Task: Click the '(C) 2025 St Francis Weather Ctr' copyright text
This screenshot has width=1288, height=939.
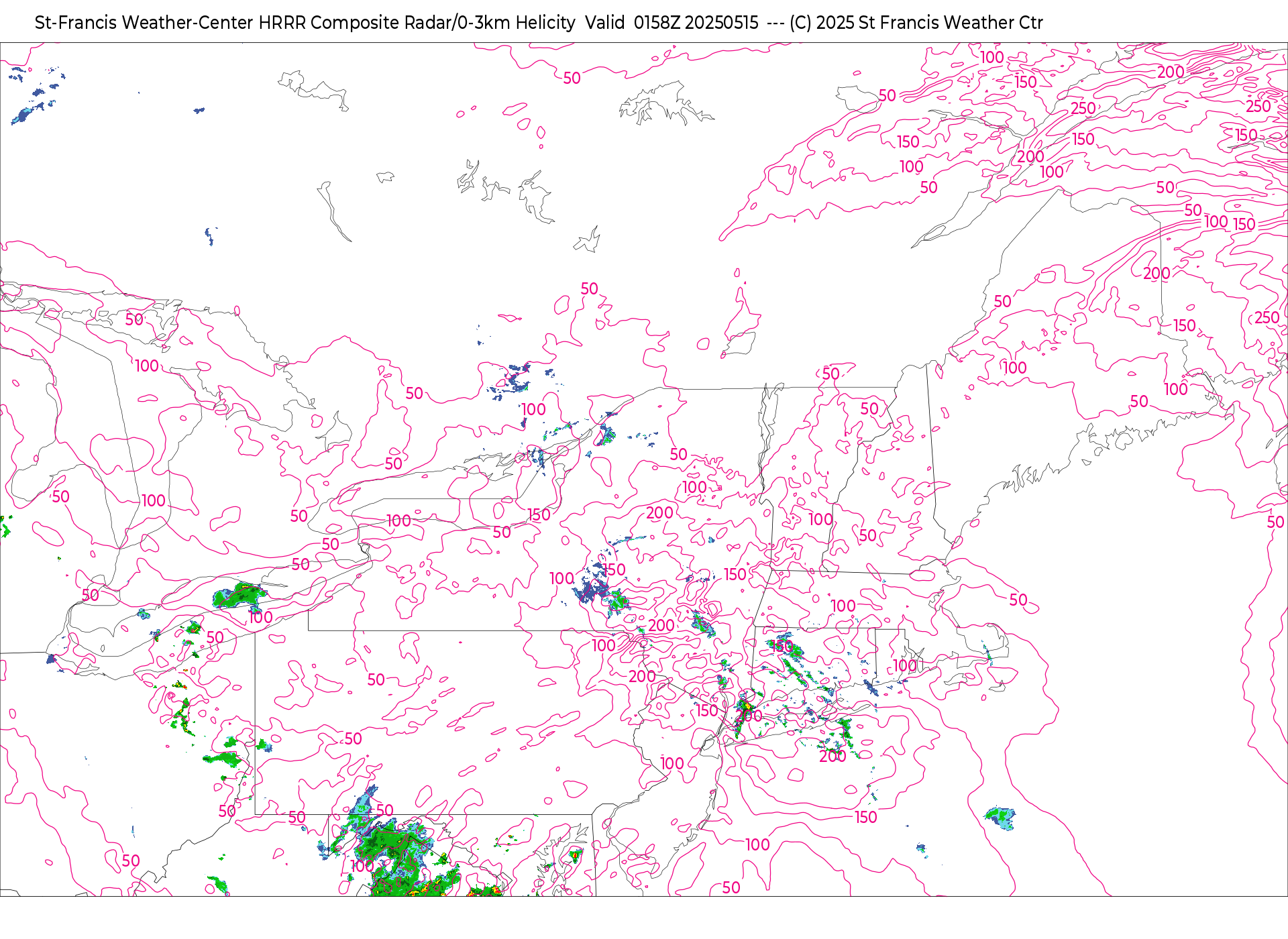Action: click(x=916, y=23)
